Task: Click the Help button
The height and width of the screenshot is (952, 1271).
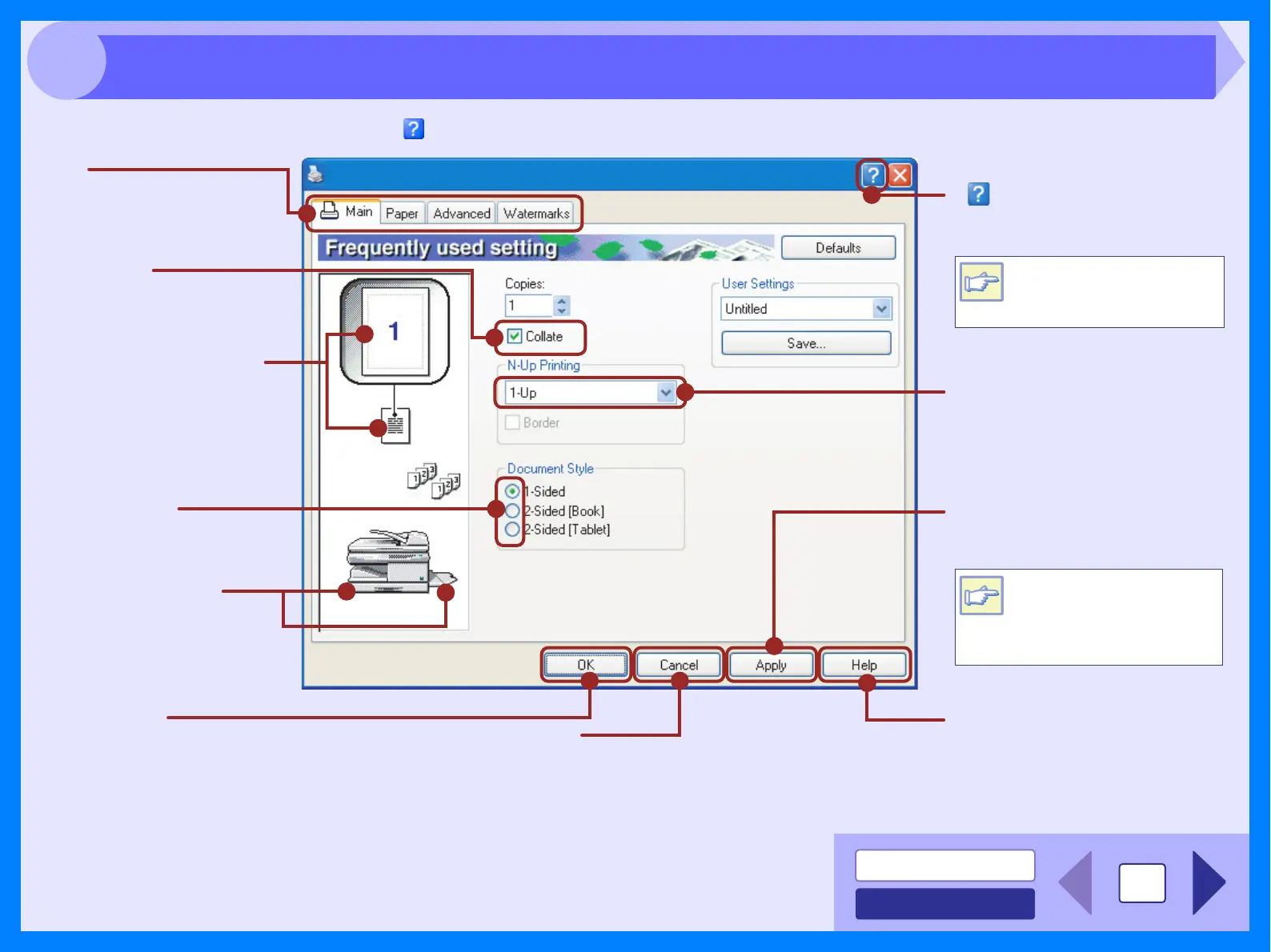Action: click(x=864, y=665)
